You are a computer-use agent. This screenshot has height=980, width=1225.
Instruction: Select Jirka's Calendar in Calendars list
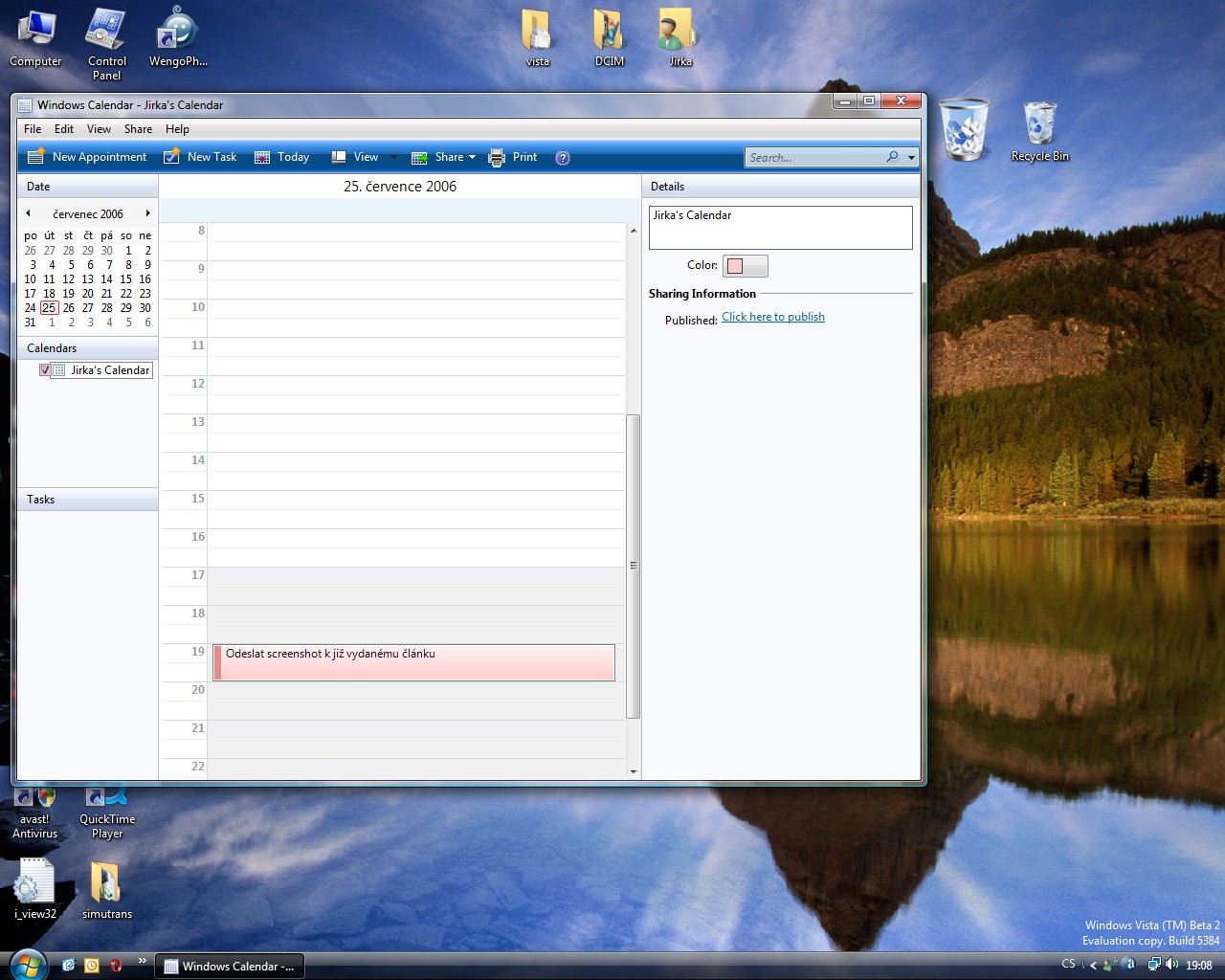coord(110,370)
